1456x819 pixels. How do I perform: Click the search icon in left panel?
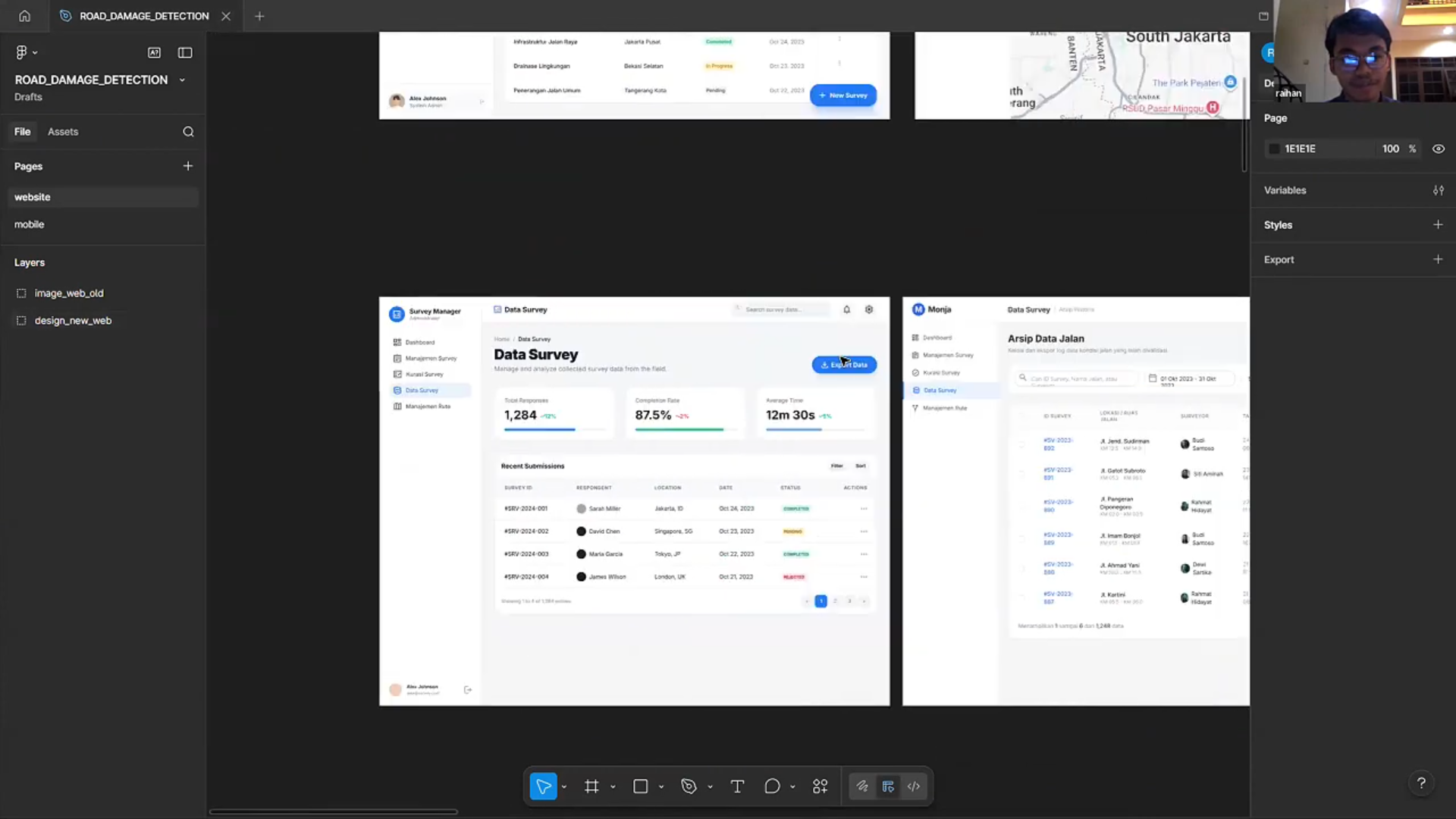(188, 132)
